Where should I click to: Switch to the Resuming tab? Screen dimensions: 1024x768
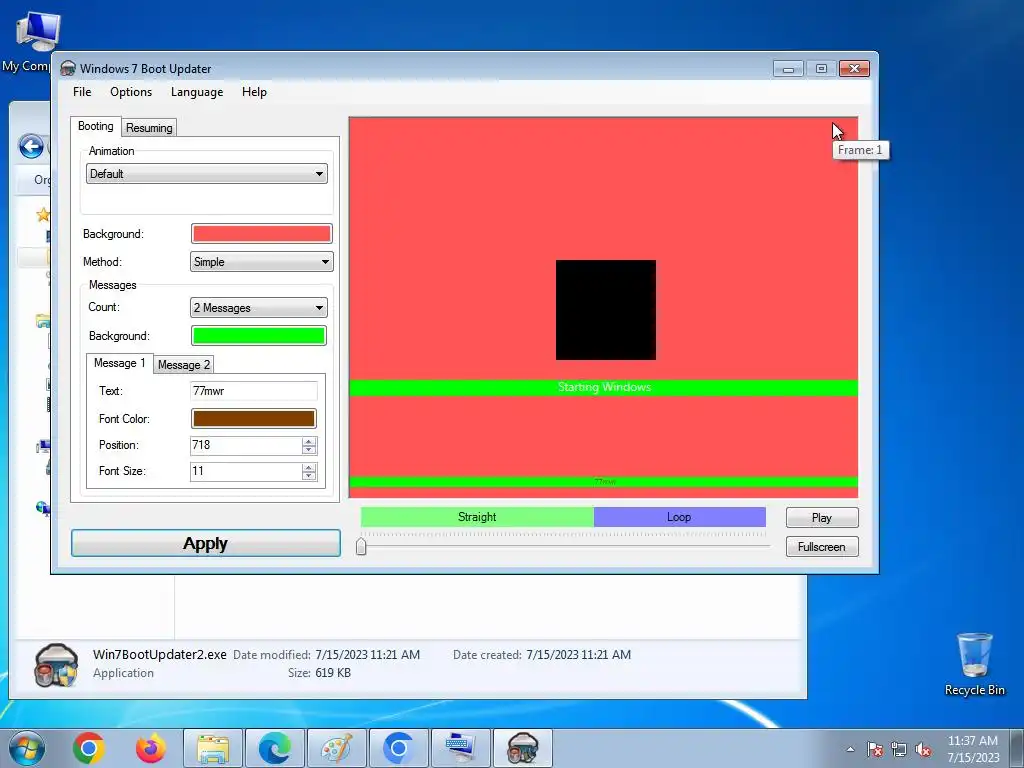point(149,128)
